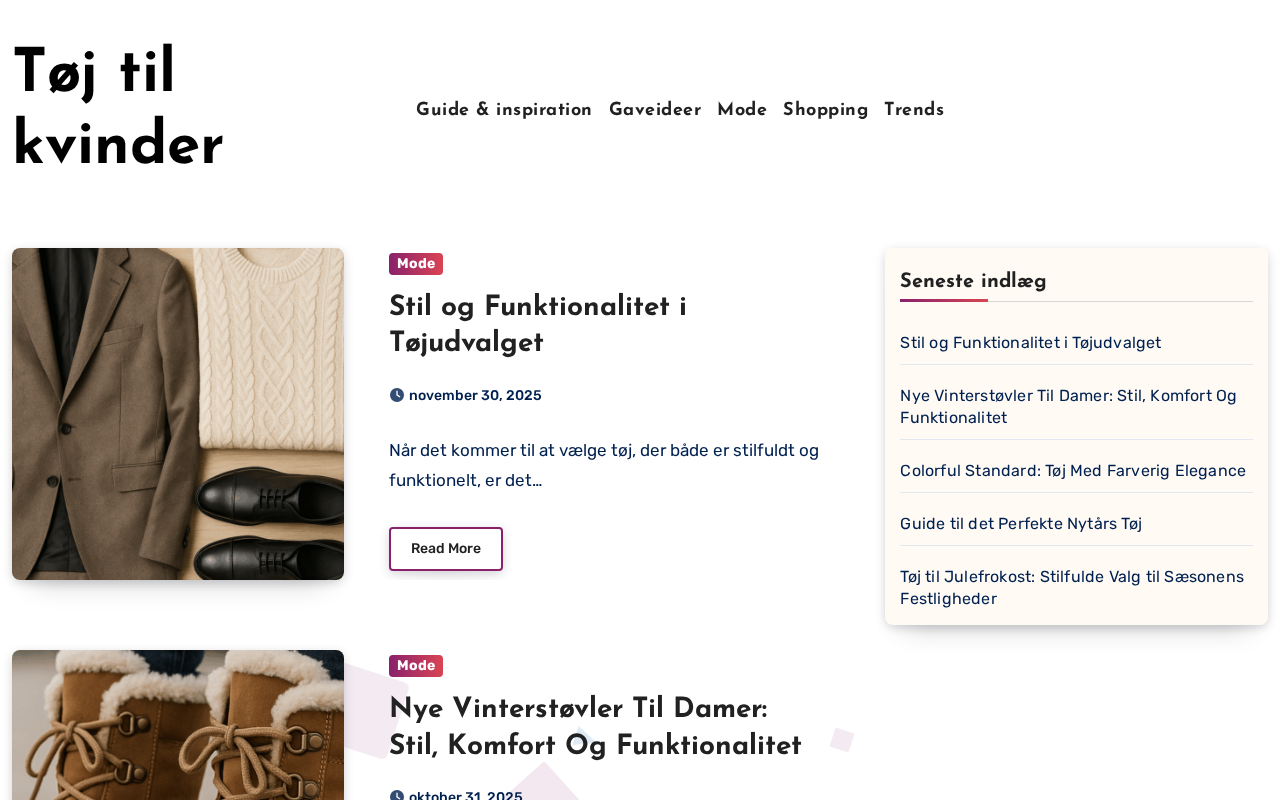Screen dimensions: 1280x800
Task: Visit the Trends navigation item
Action: tap(914, 110)
